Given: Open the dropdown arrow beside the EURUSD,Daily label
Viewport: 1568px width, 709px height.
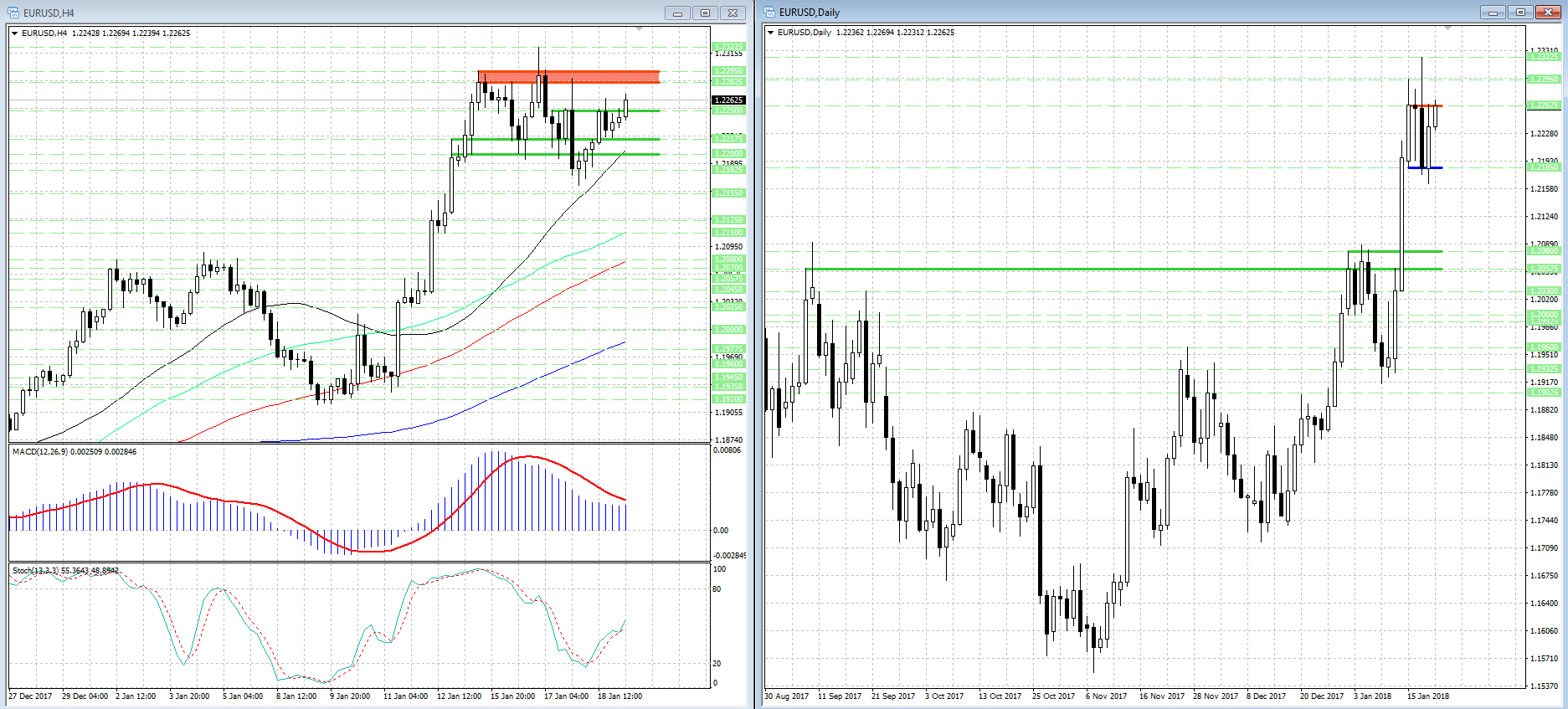Looking at the screenshot, I should pyautogui.click(x=771, y=33).
